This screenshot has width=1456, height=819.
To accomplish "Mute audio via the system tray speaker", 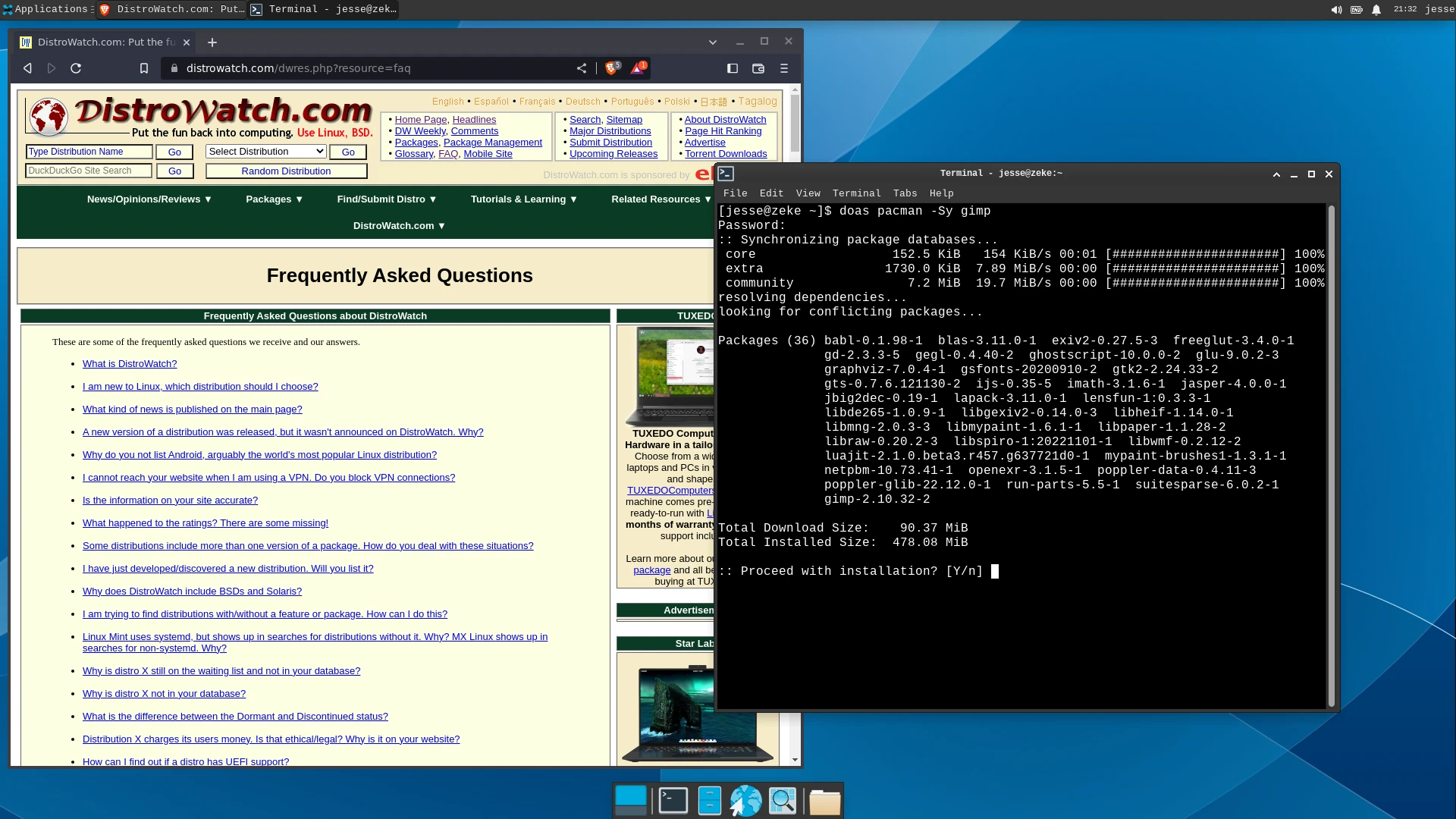I will 1335,10.
